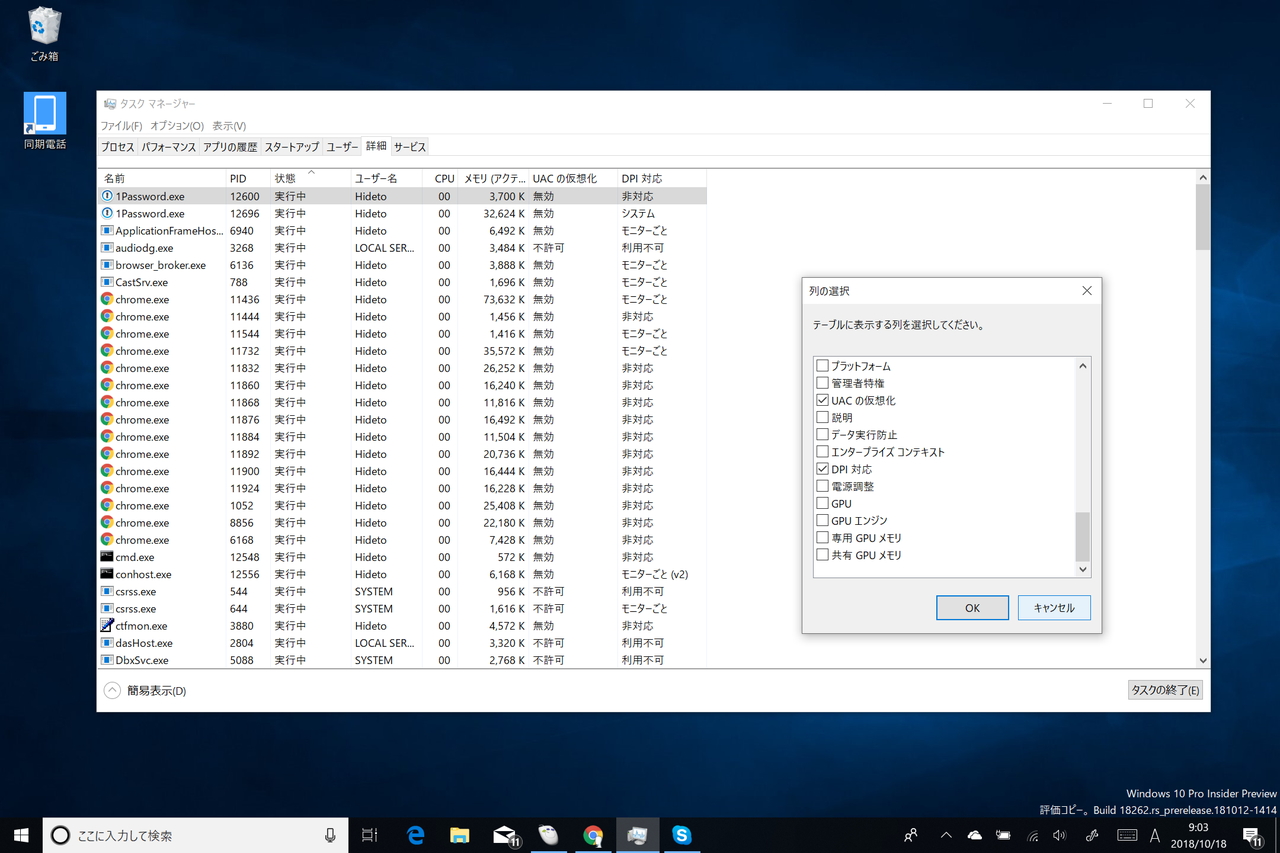The height and width of the screenshot is (853, 1280).
Task: Click the chrome.exe icon in PID 11436 row
Action: [107, 299]
